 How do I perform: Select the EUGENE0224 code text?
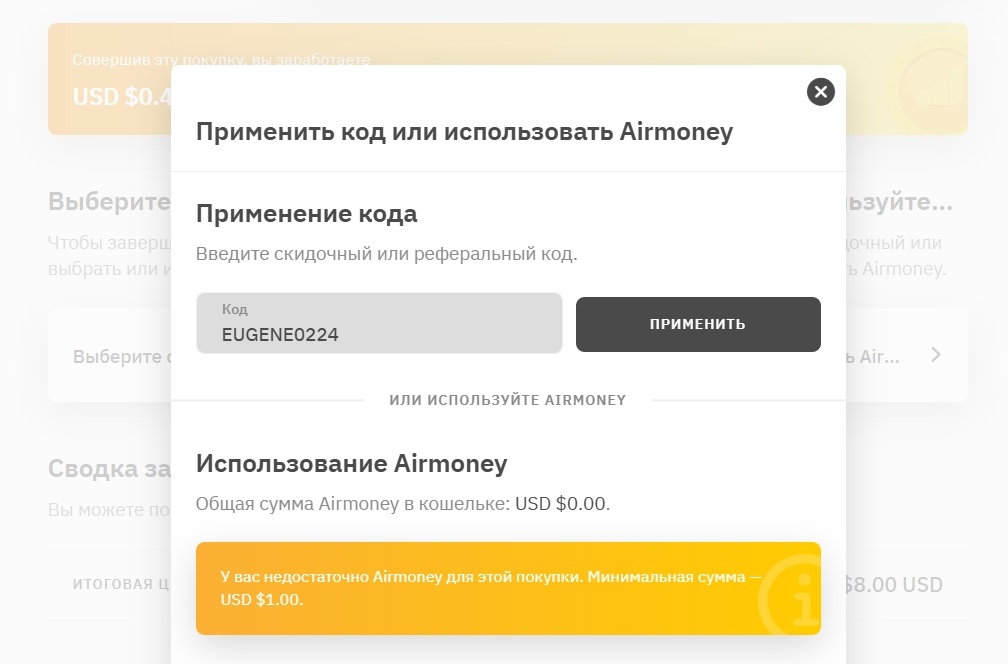tap(280, 335)
